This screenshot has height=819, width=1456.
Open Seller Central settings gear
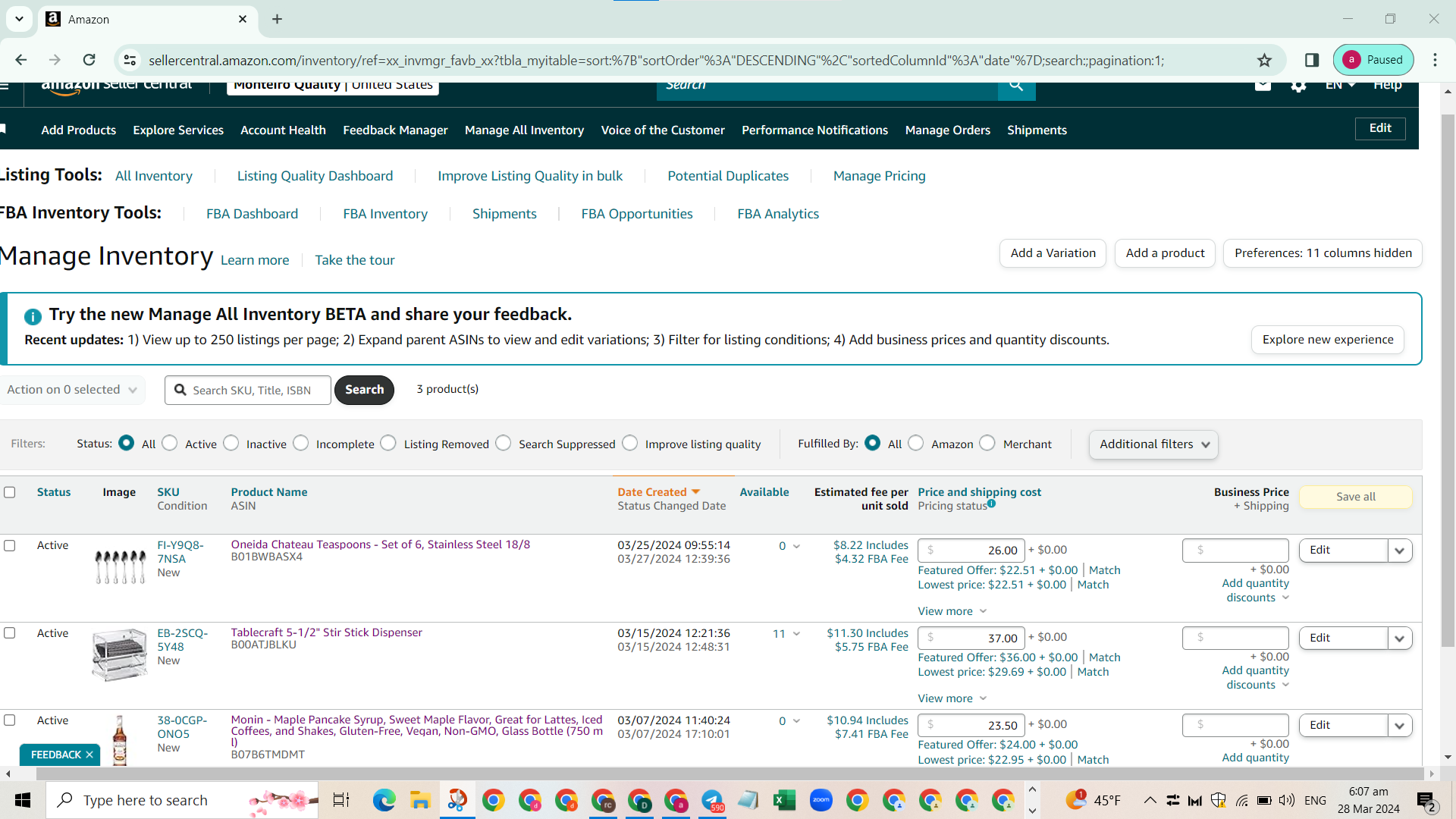[1298, 85]
